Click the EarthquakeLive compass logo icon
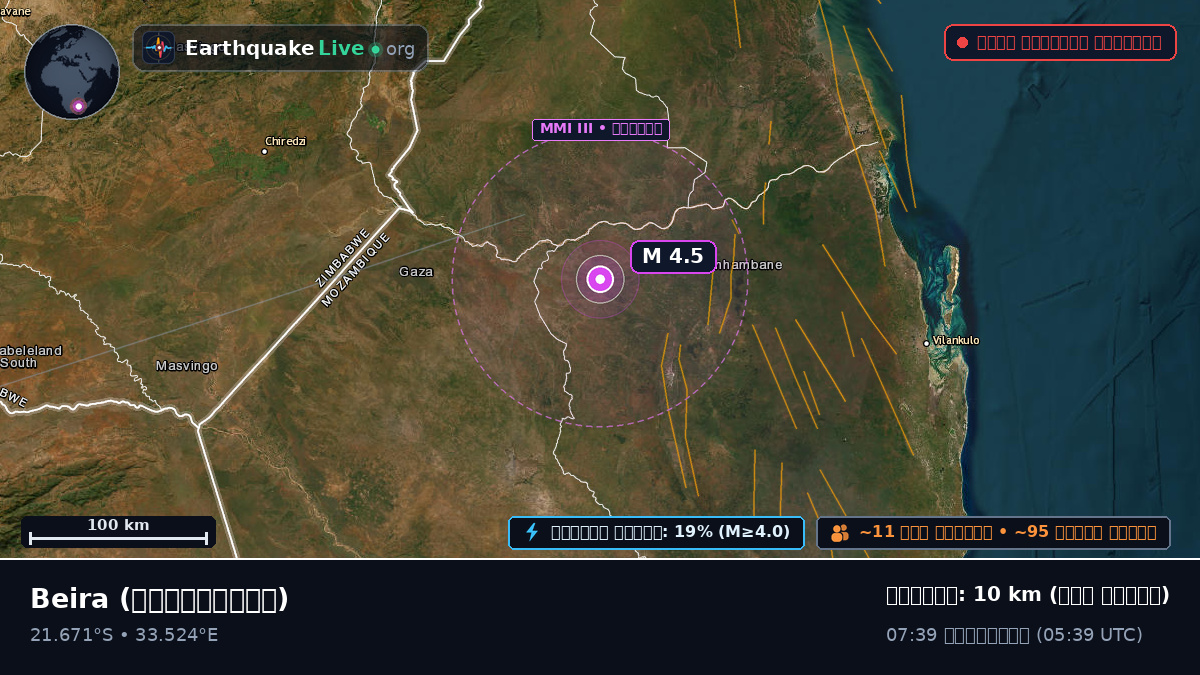Screen dimensions: 1200x675 (x=158, y=48)
